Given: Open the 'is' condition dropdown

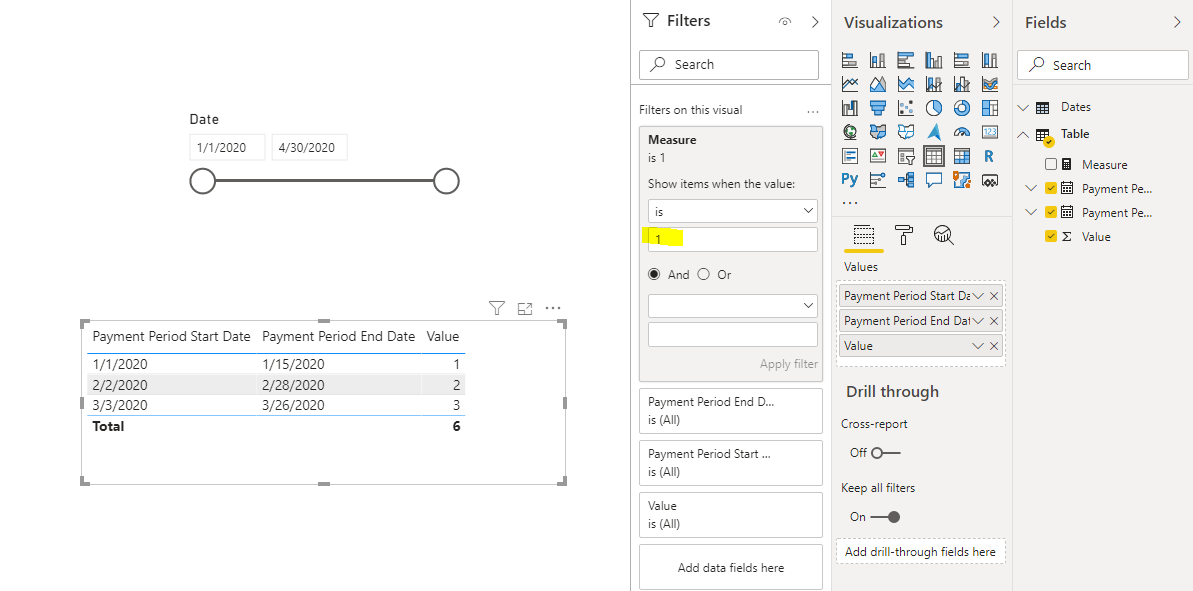Looking at the screenshot, I should coord(733,211).
